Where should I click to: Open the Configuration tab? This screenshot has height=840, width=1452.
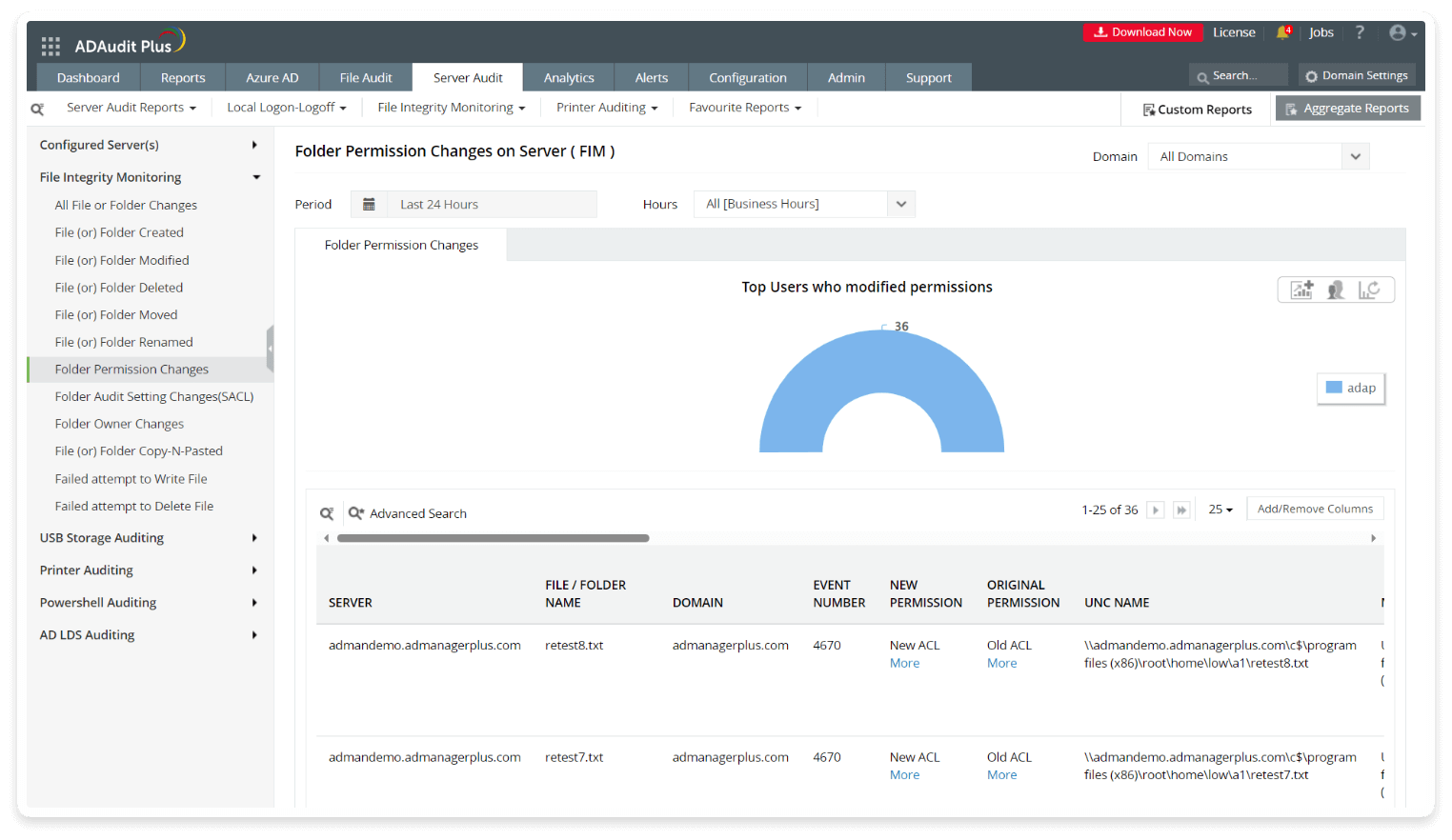[748, 78]
